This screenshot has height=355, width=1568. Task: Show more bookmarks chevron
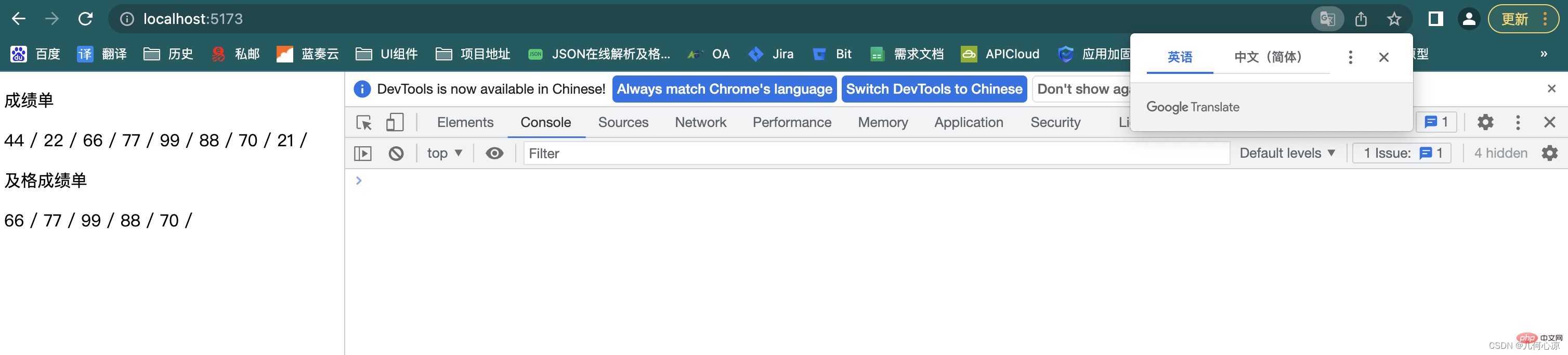[1544, 54]
